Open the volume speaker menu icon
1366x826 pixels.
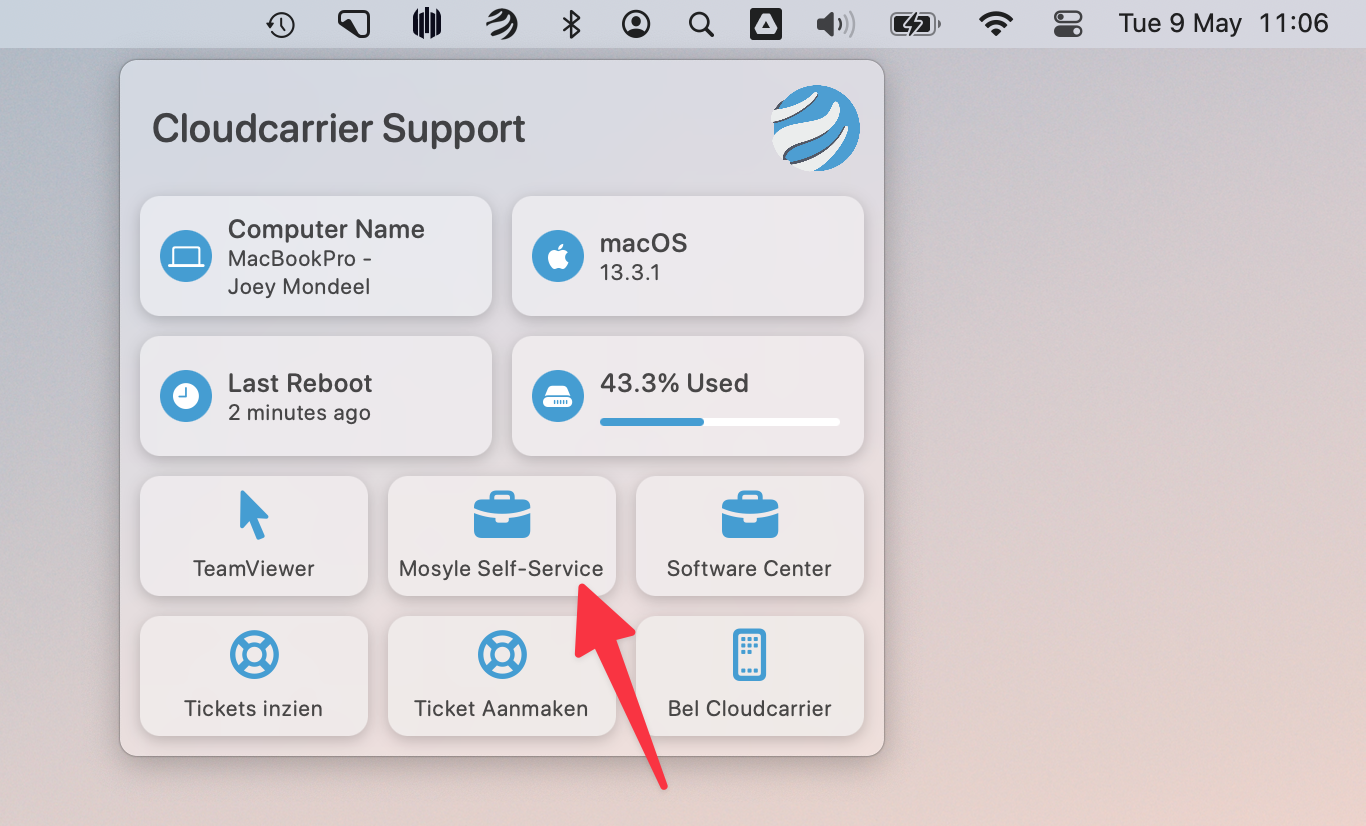coord(835,24)
